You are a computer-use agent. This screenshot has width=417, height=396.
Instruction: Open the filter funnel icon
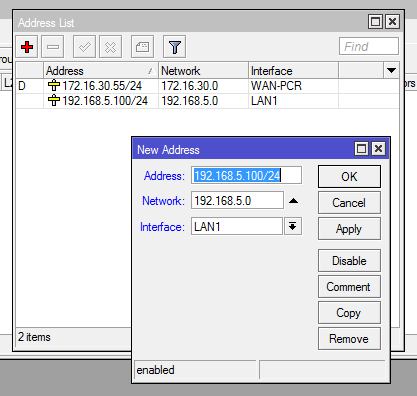click(174, 47)
